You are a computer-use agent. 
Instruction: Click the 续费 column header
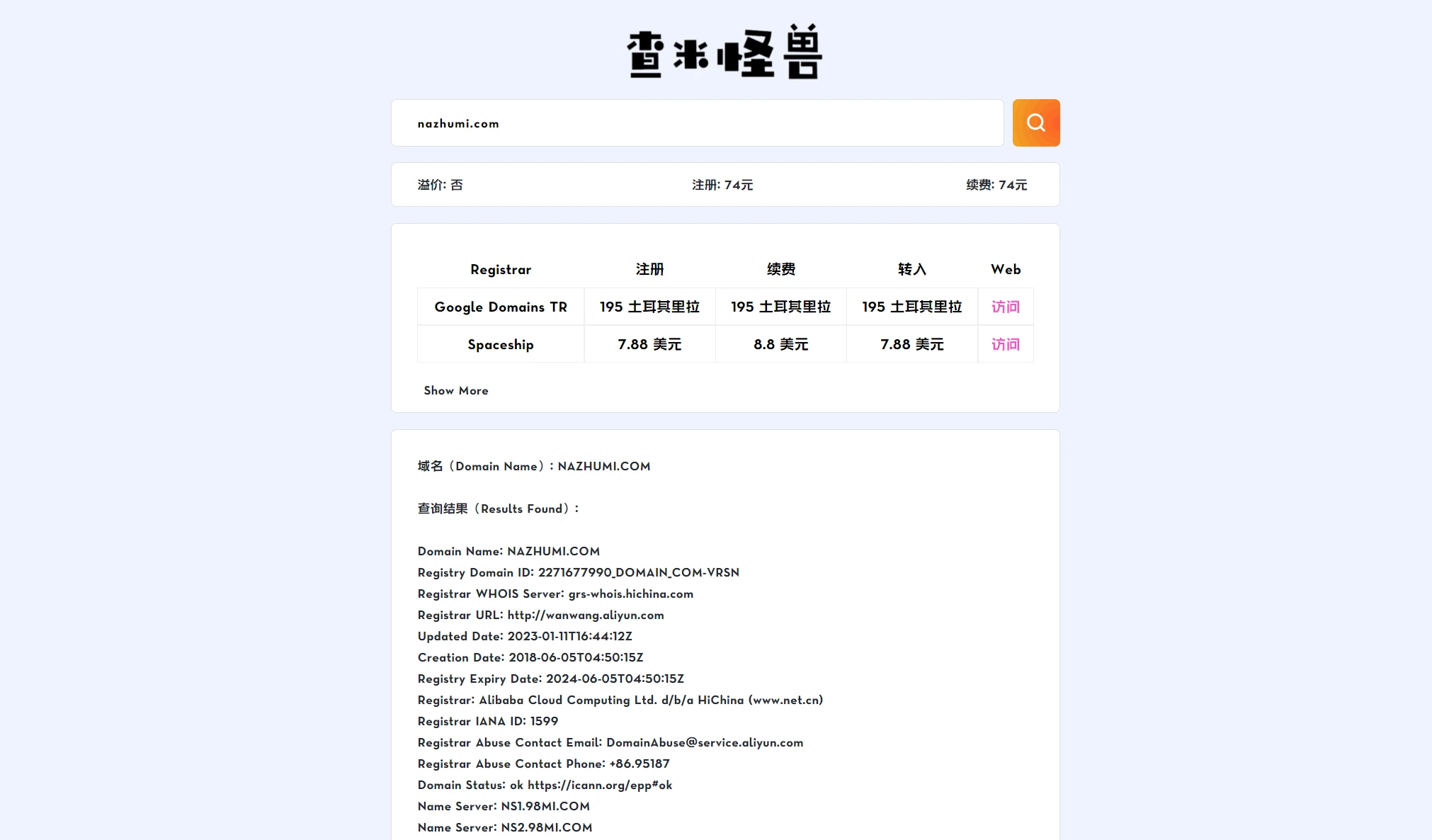point(780,269)
